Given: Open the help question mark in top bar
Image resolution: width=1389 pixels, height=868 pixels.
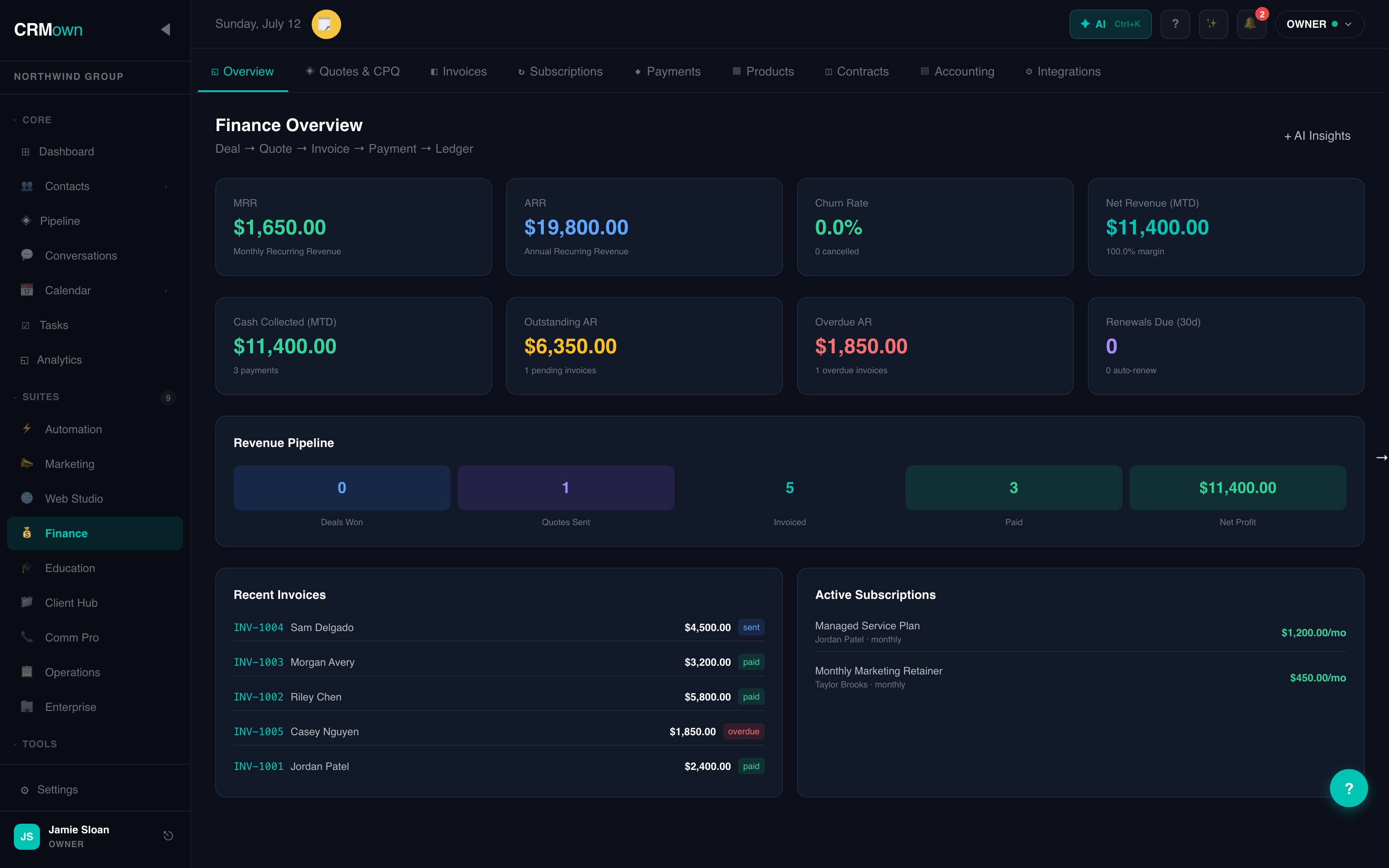Looking at the screenshot, I should coord(1175,24).
